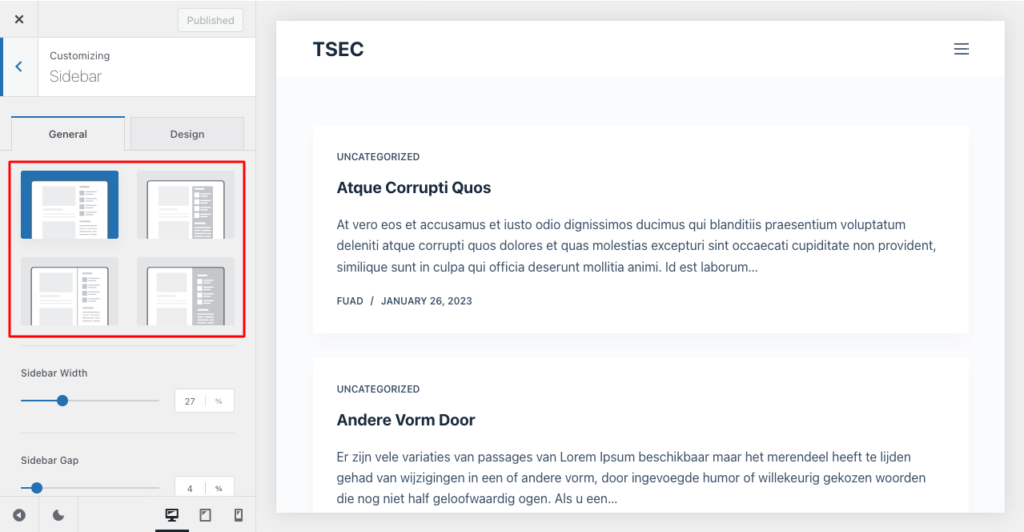Pick the bottom-right sidebar layout option

[185, 291]
